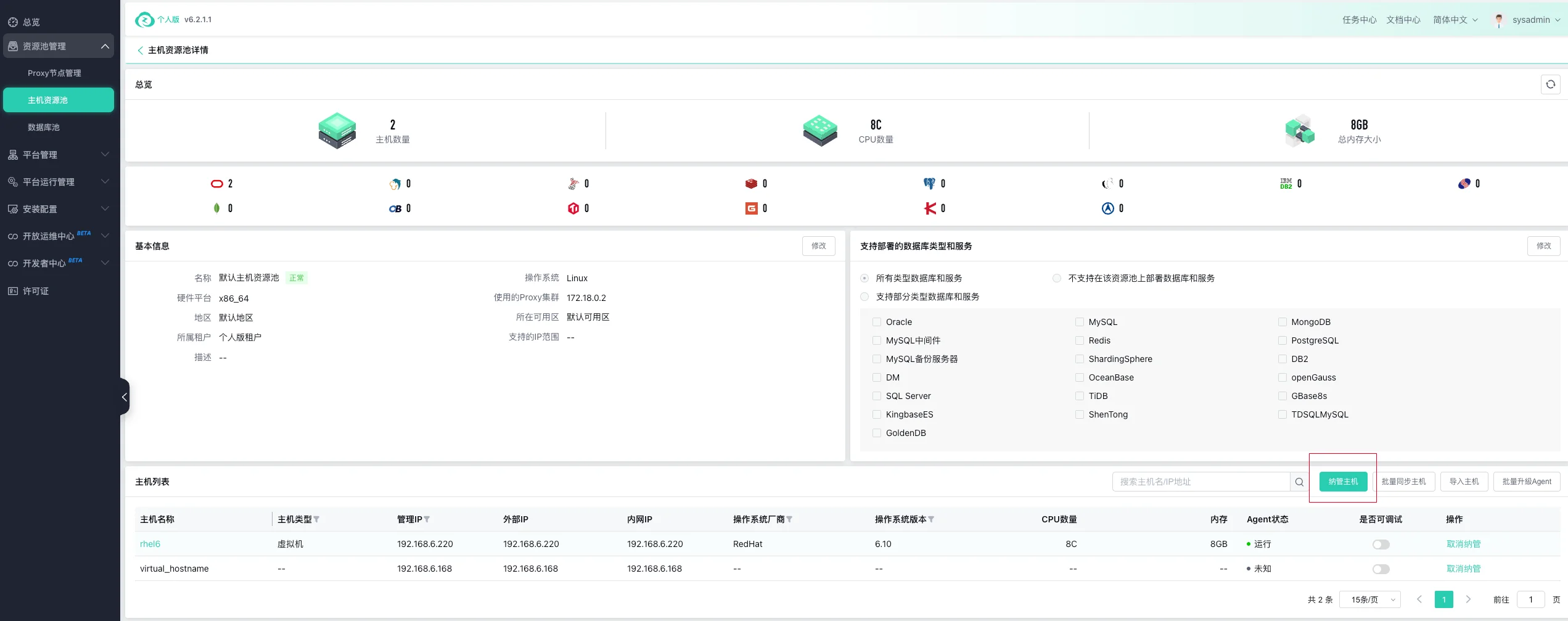Screen dimensions: 1568x621
Task: Click 取消纳管 link for virtual_hostname
Action: pos(1463,569)
